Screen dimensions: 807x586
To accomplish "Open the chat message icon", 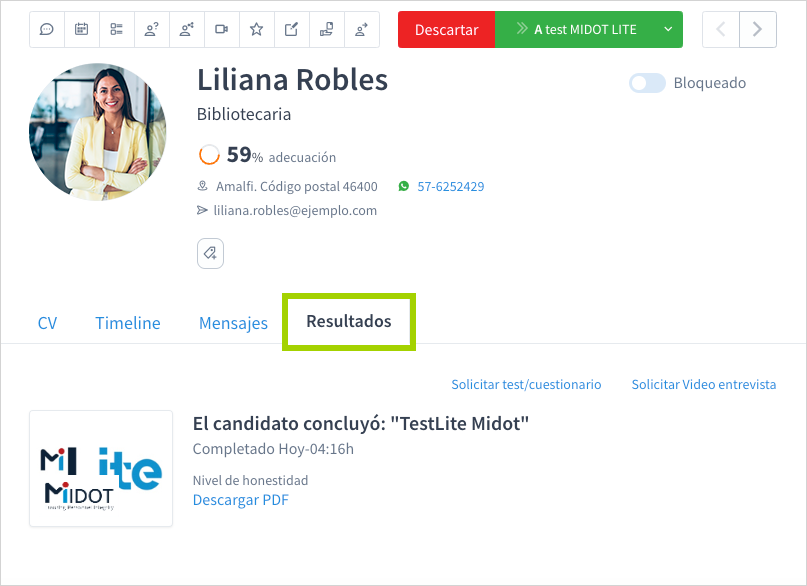I will point(46,30).
